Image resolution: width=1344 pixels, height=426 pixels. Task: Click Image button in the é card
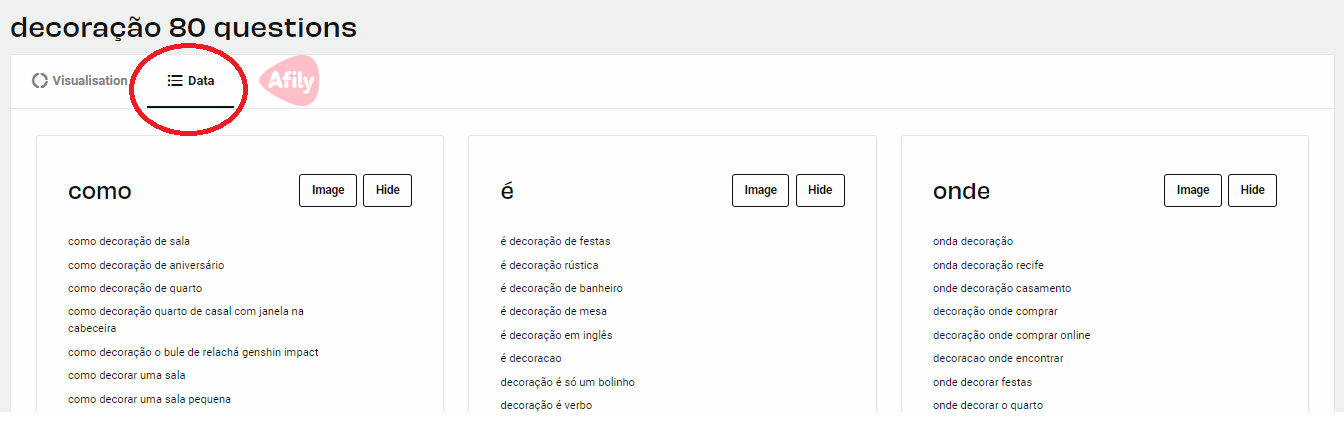pos(760,190)
